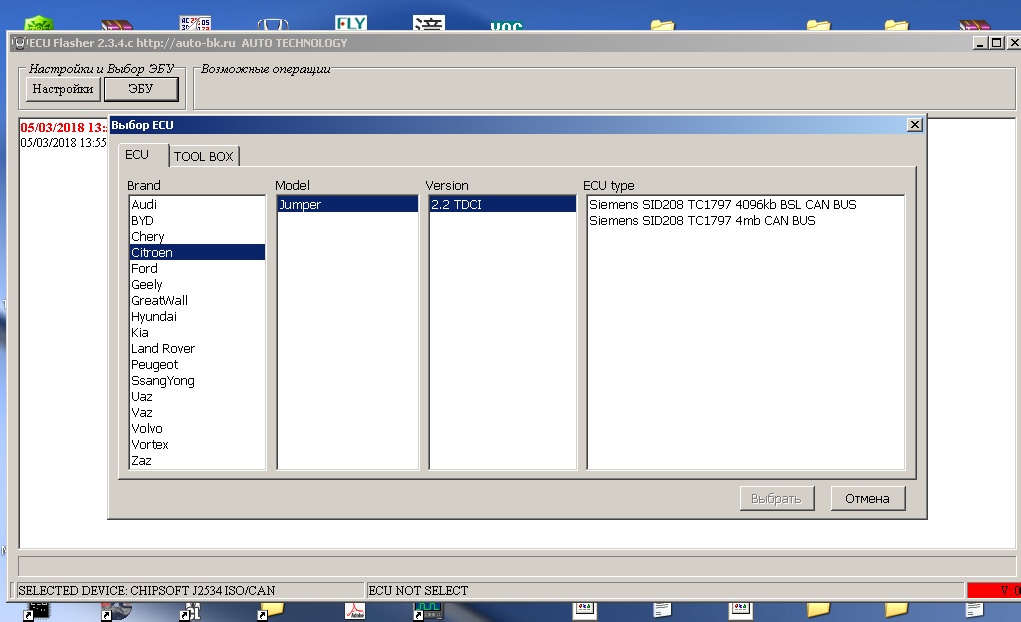The width and height of the screenshot is (1021, 622).
Task: Select the 2.2 TDCI version
Action: 502,205
